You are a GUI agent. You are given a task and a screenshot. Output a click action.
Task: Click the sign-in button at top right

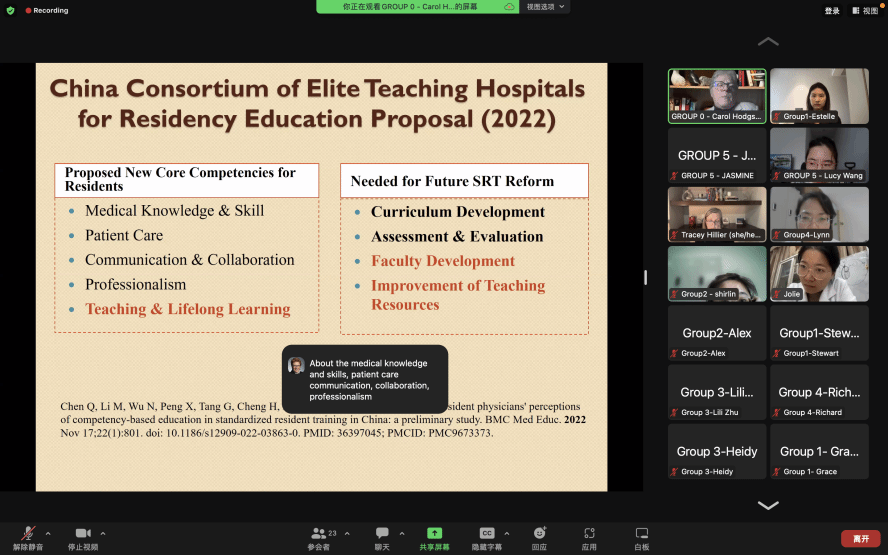point(832,10)
